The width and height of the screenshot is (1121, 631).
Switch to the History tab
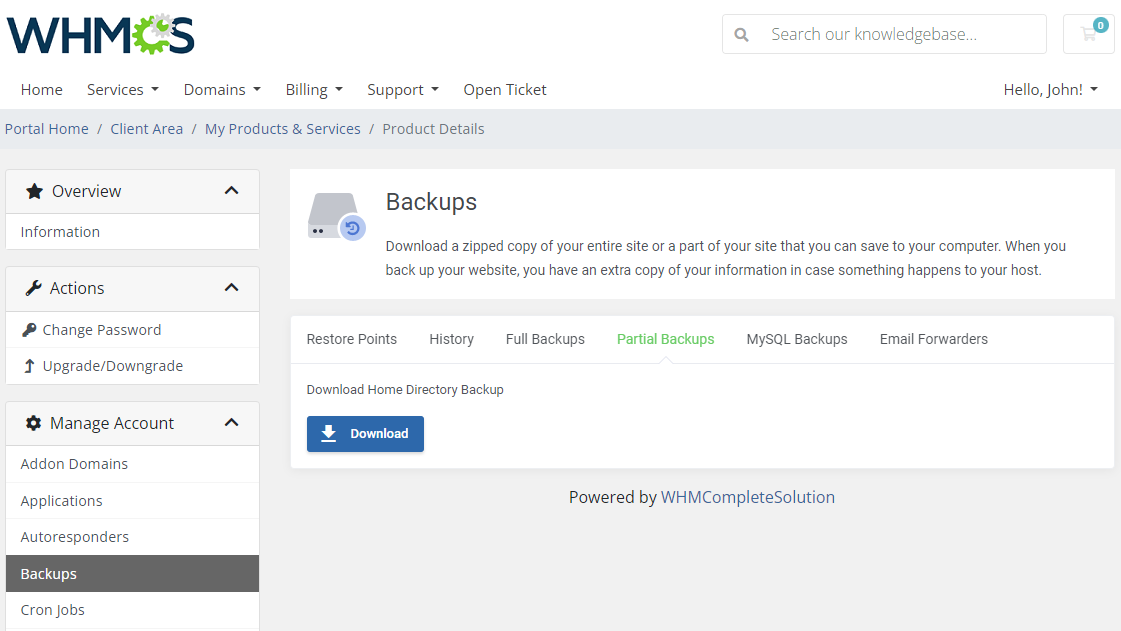coord(451,339)
